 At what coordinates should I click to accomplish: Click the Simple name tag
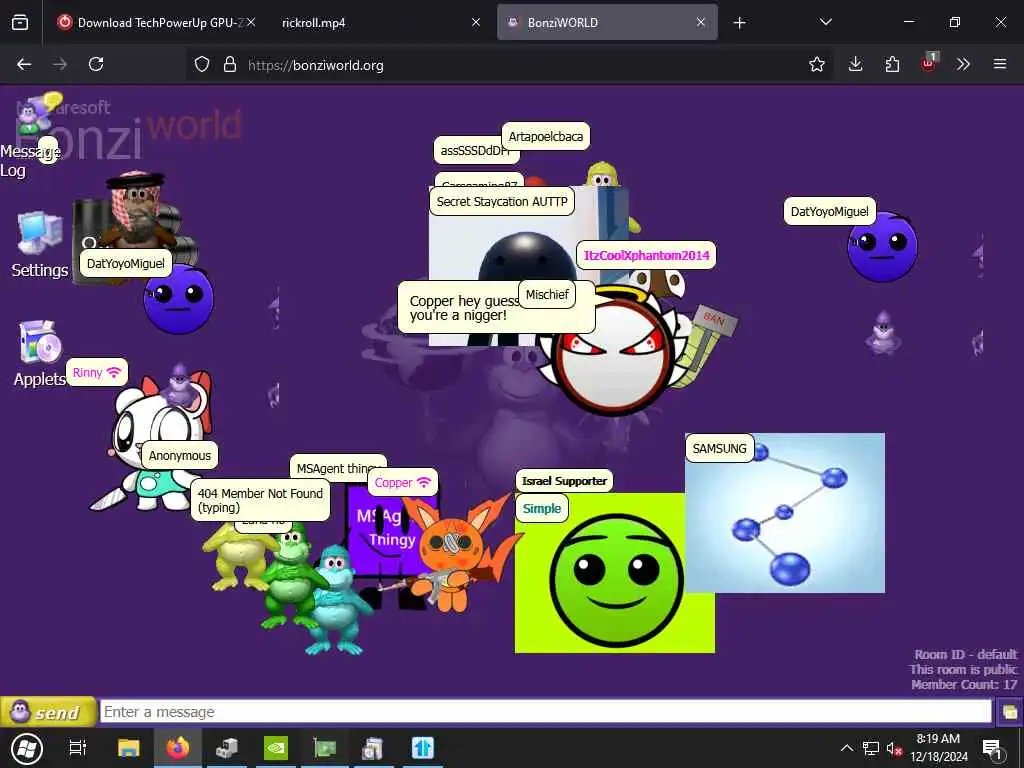[541, 509]
